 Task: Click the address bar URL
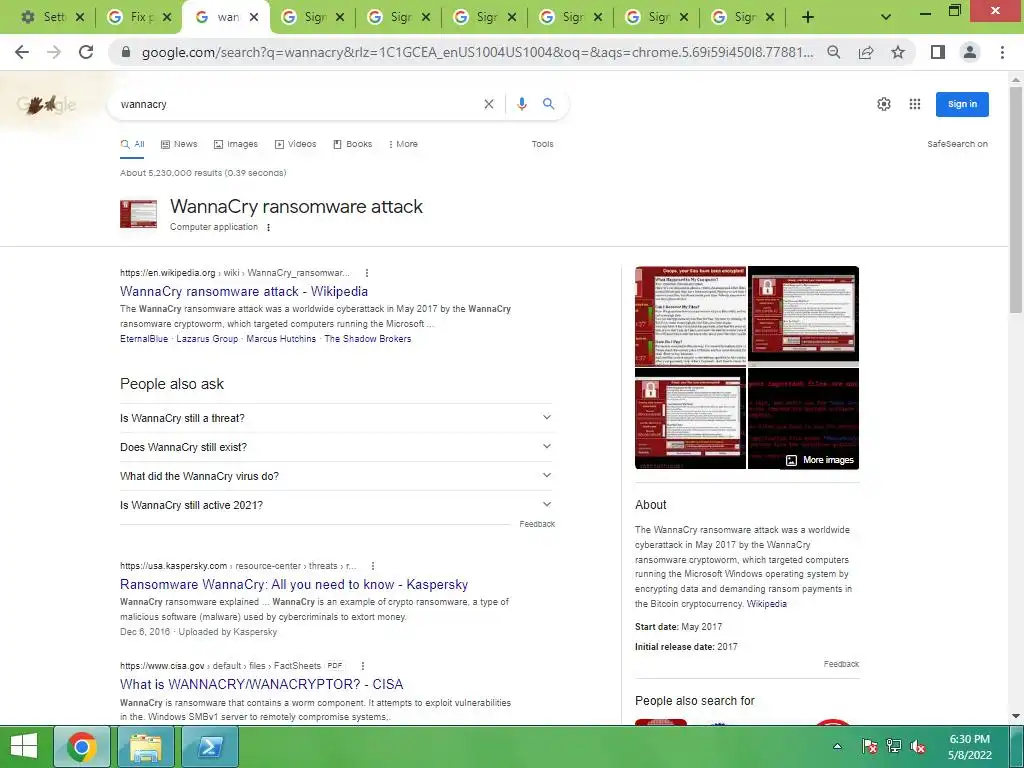478,52
